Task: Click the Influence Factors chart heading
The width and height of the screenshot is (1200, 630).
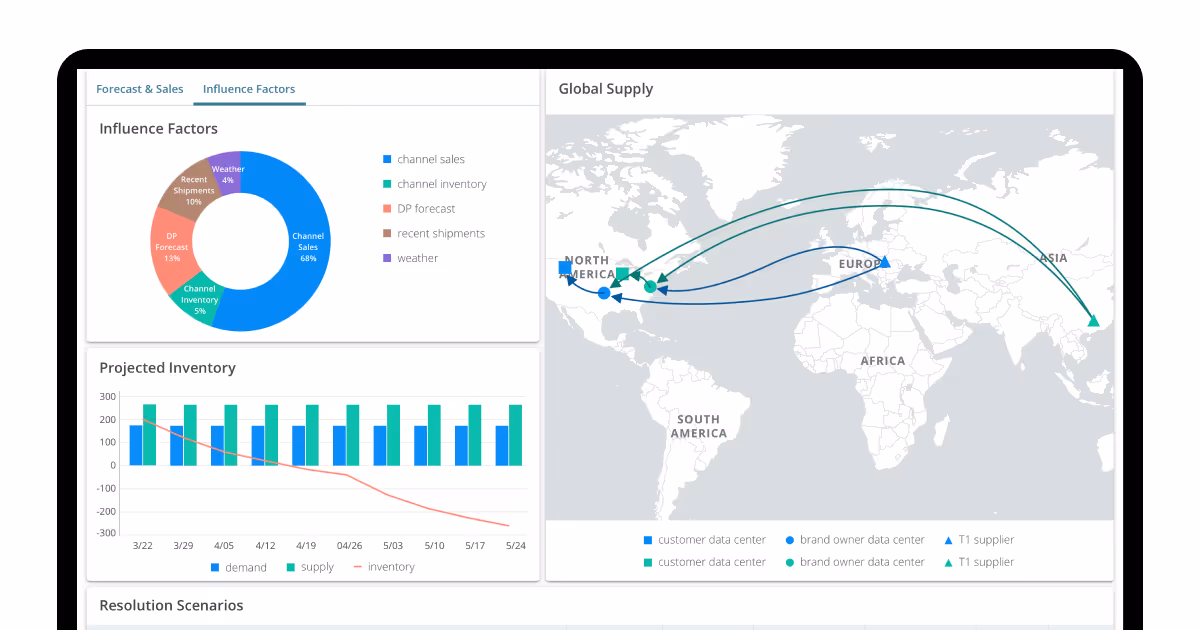Action: pyautogui.click(x=159, y=129)
